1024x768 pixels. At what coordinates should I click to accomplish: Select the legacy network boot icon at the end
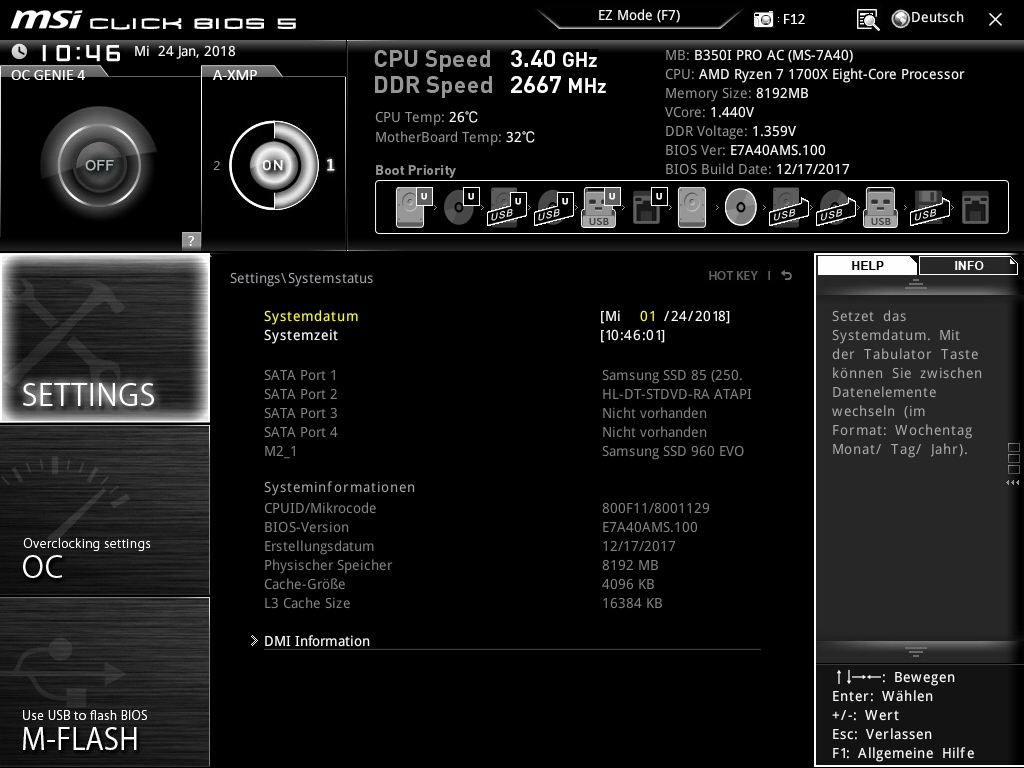pyautogui.click(x=976, y=208)
